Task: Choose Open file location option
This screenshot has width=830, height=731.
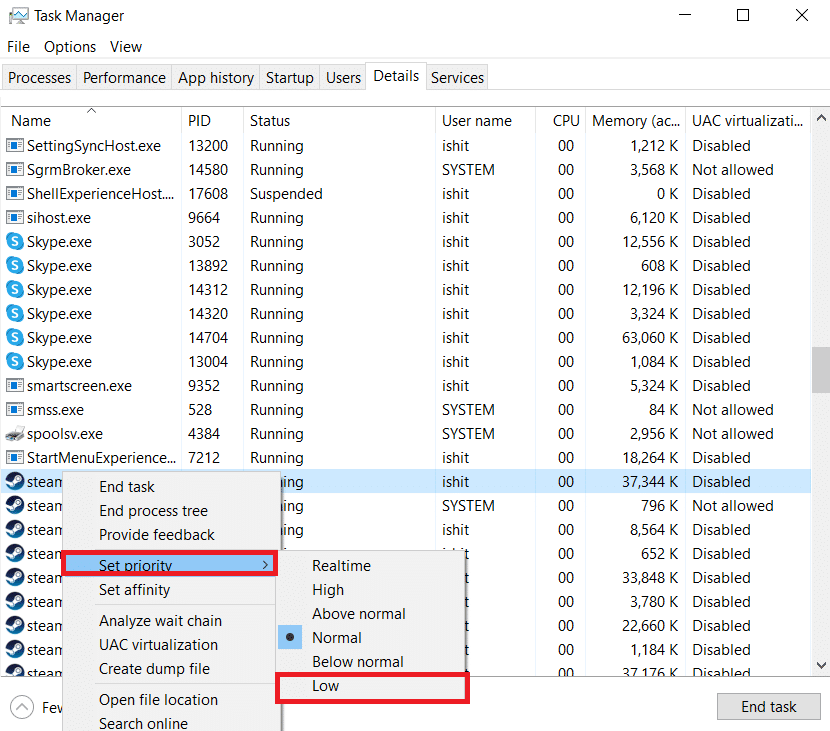Action: [170, 699]
